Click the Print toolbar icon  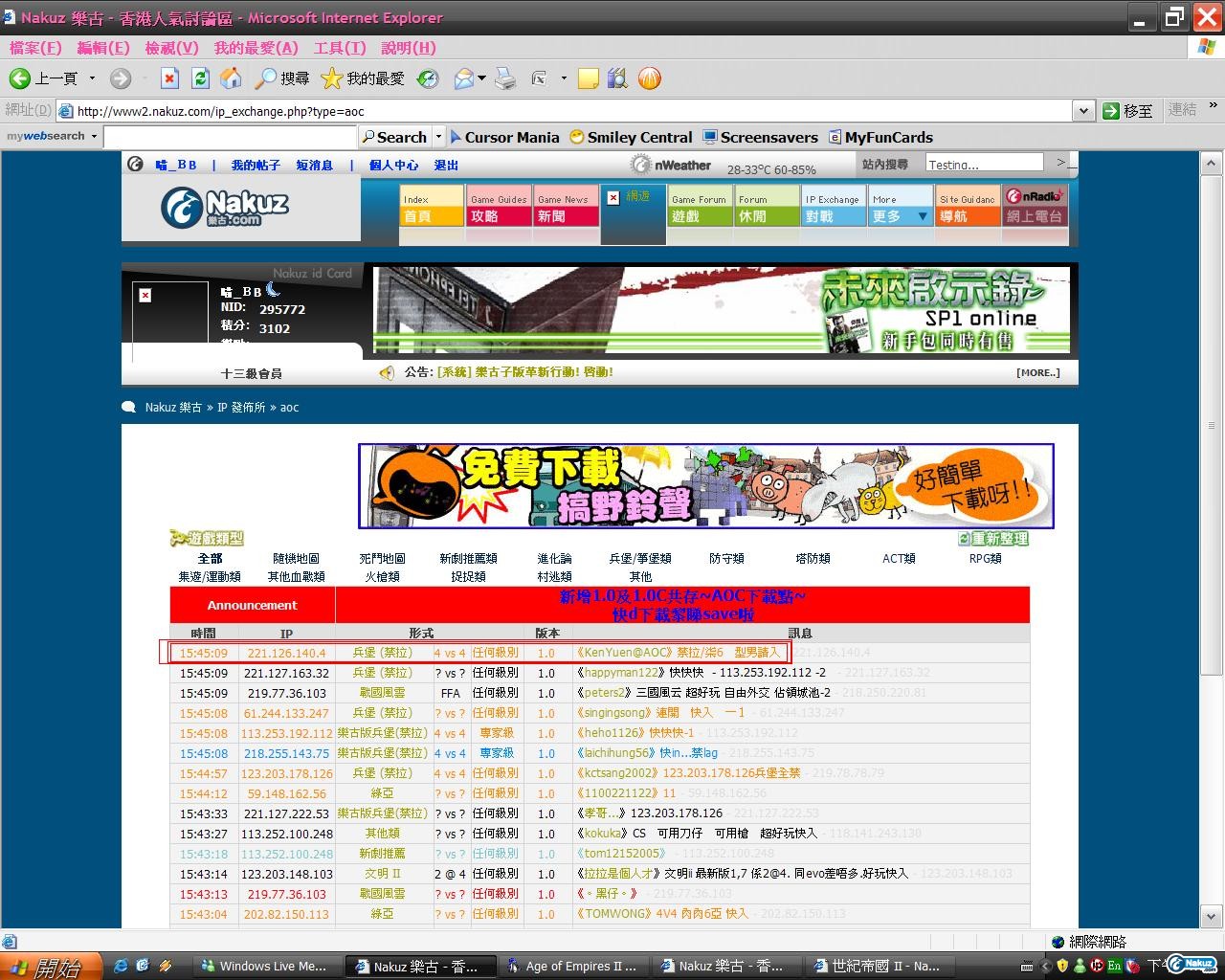pyautogui.click(x=505, y=78)
